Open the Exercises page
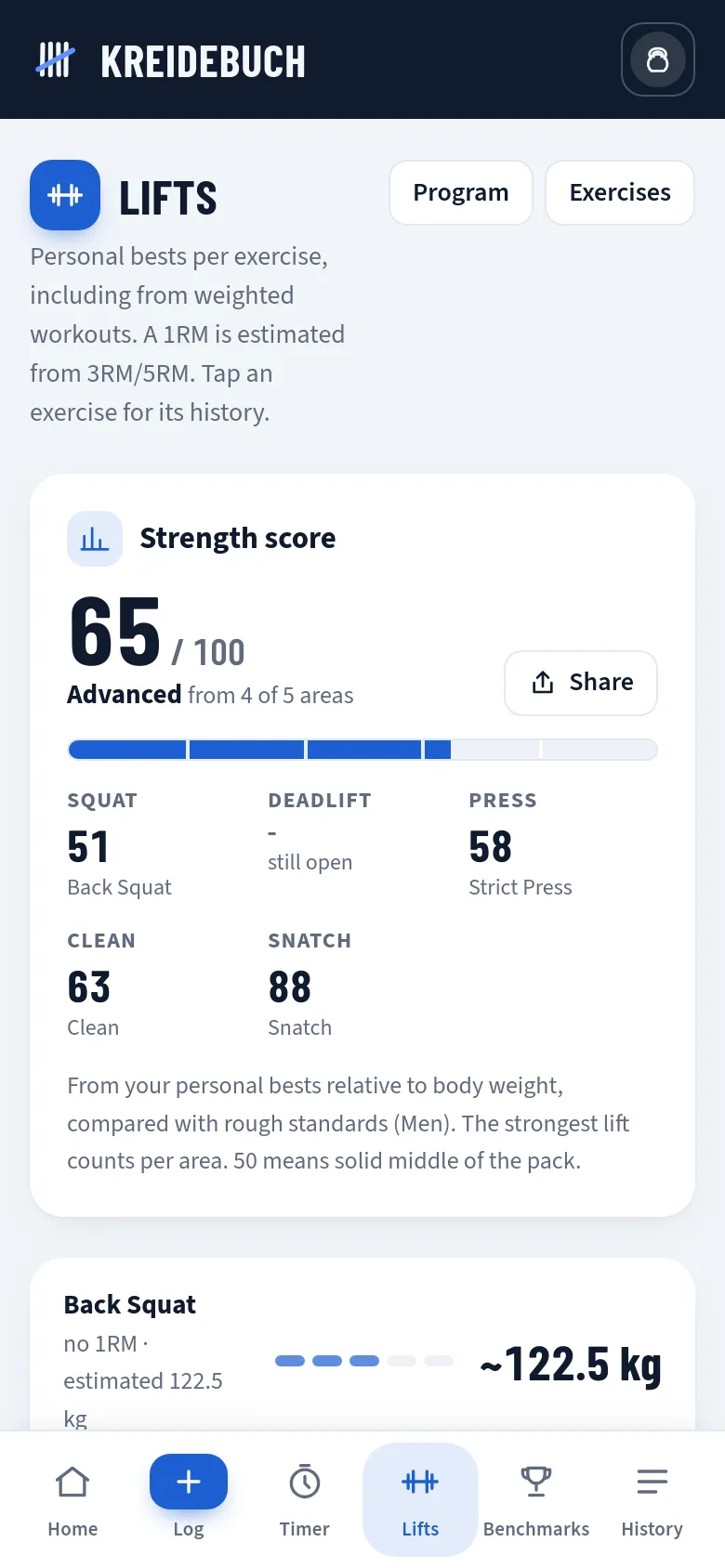This screenshot has width=725, height=1568. tap(620, 192)
